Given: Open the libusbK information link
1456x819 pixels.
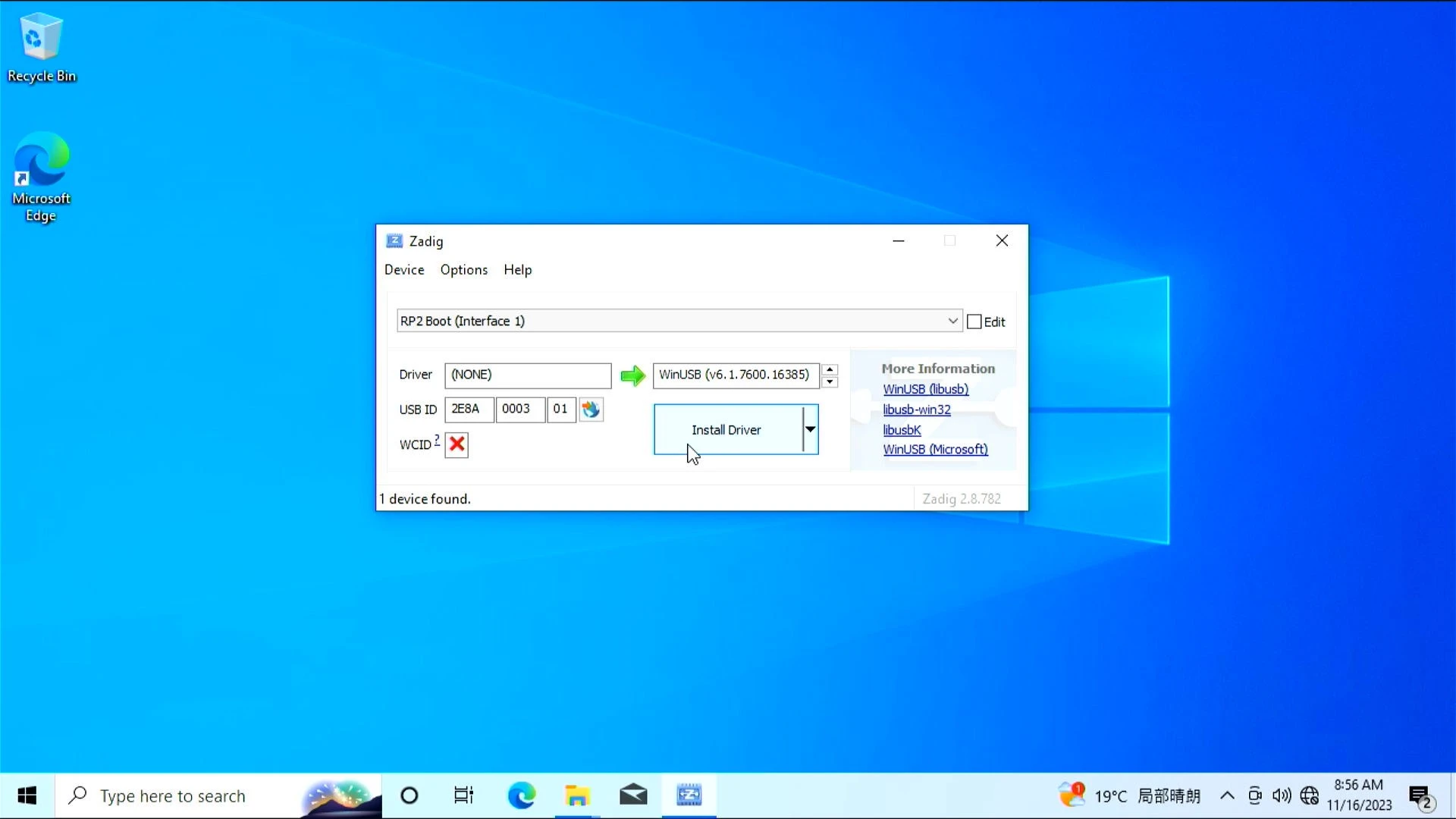Looking at the screenshot, I should tap(902, 430).
